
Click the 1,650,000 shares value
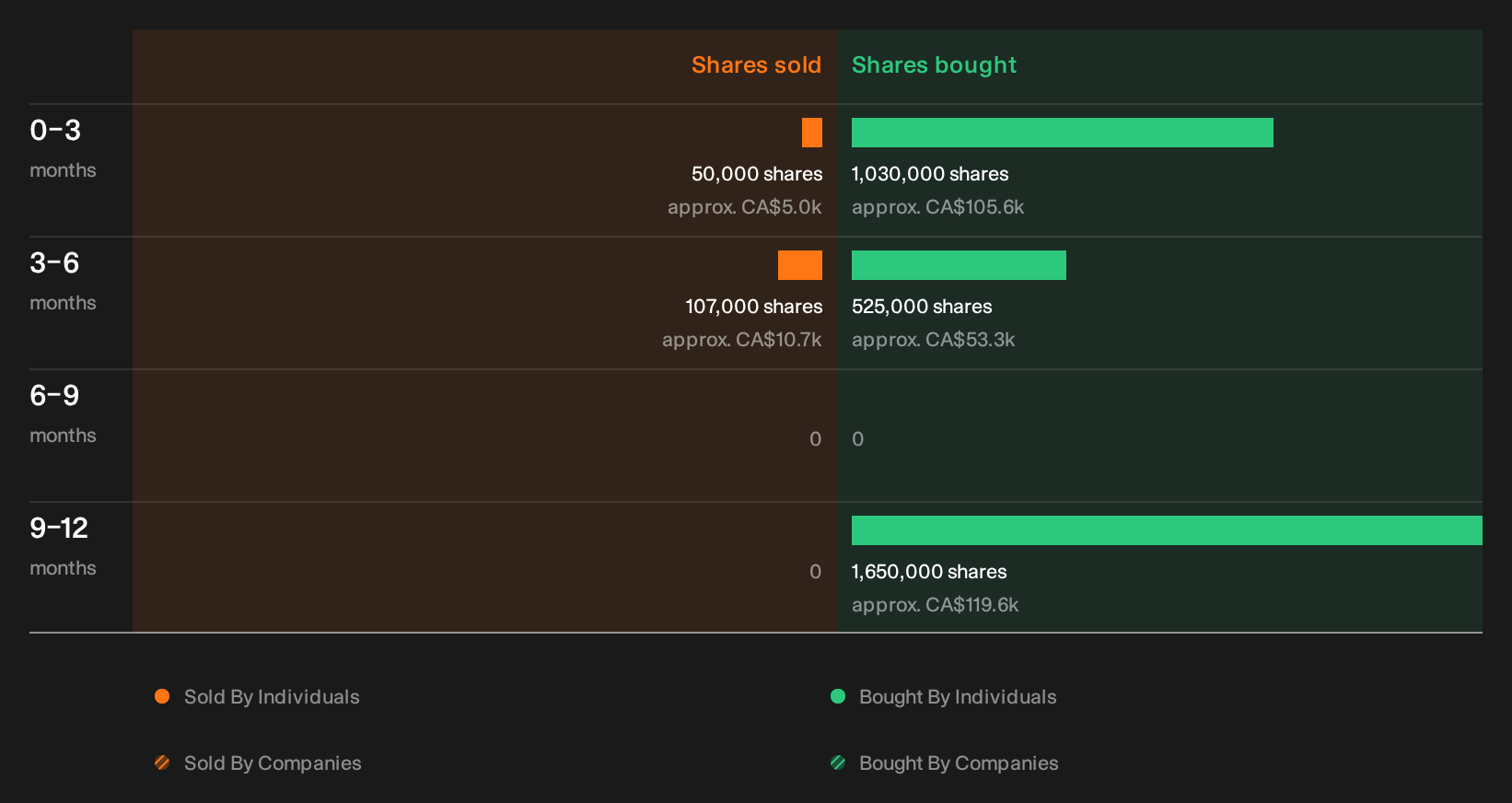pos(929,572)
